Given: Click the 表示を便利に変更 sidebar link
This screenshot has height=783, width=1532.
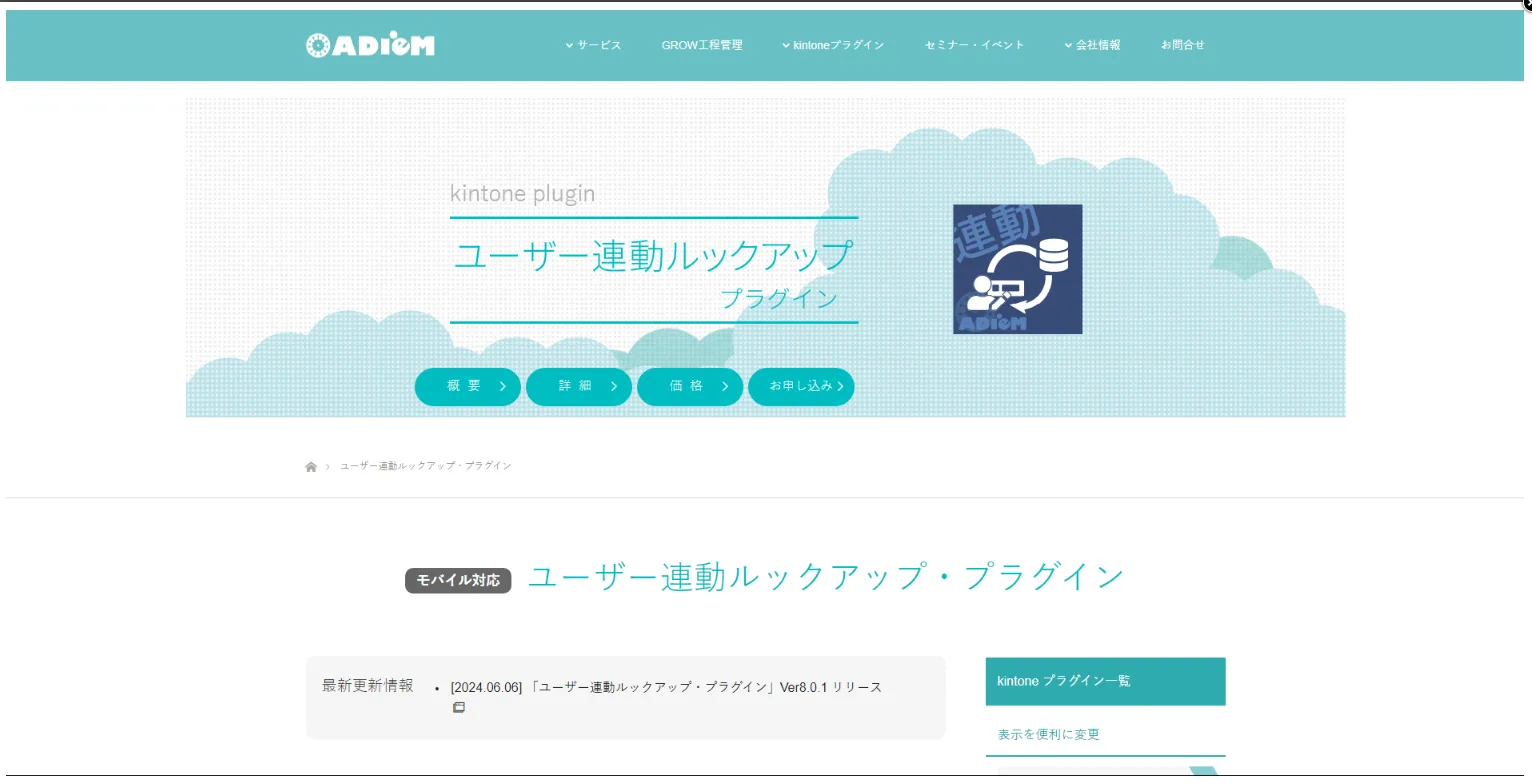Looking at the screenshot, I should (1048, 735).
